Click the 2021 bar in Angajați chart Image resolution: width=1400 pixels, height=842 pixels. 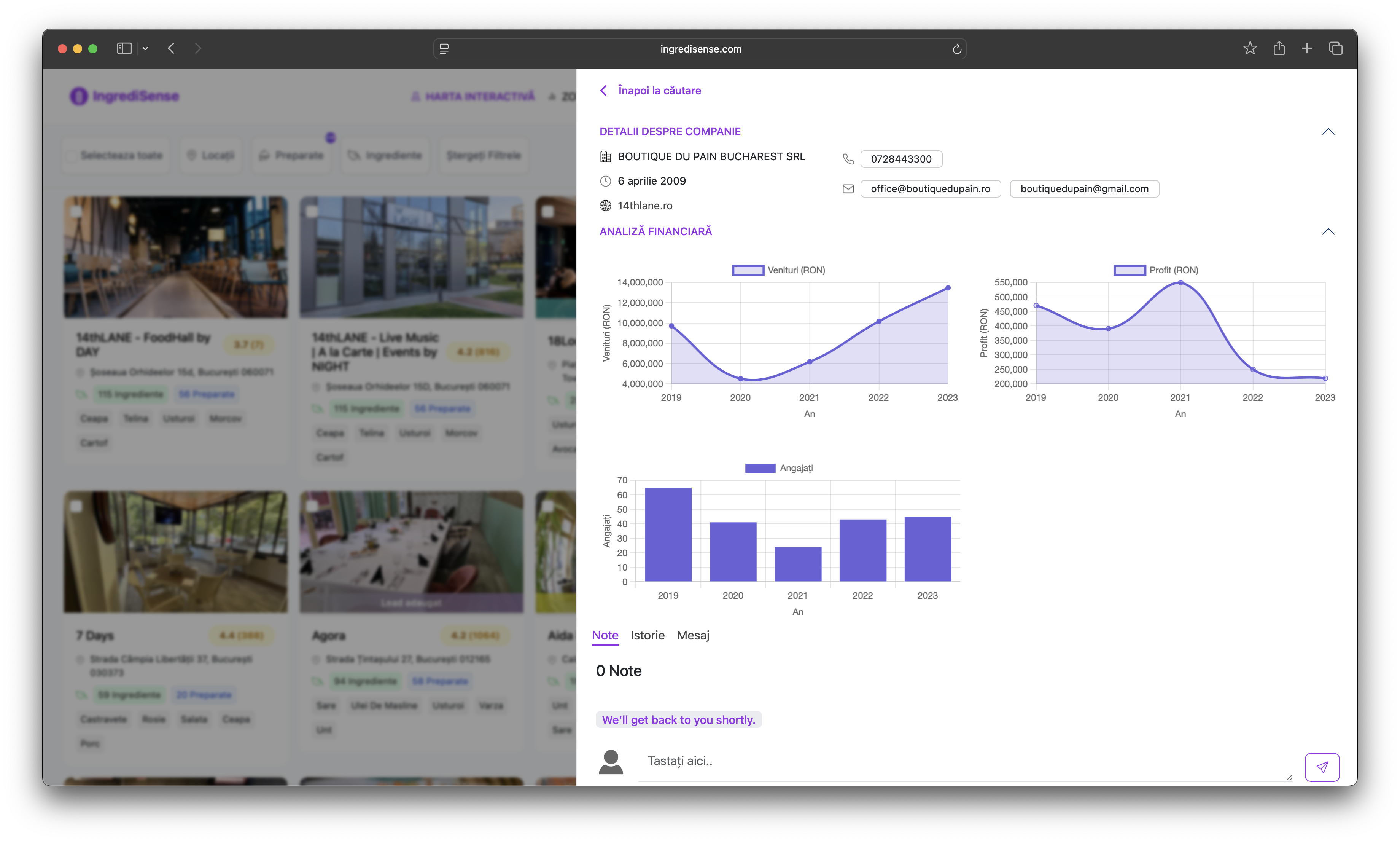pyautogui.click(x=798, y=565)
